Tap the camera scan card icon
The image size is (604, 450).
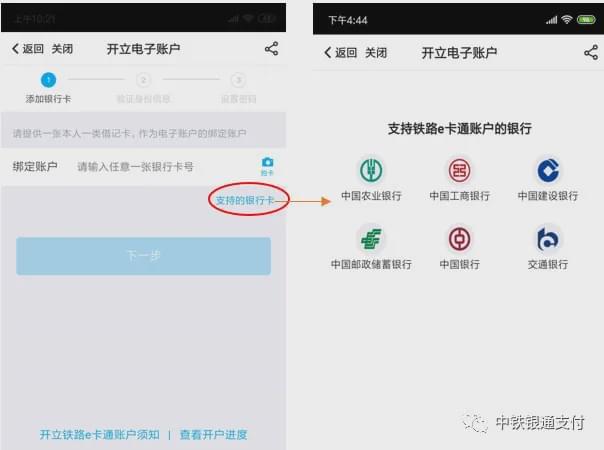point(267,166)
